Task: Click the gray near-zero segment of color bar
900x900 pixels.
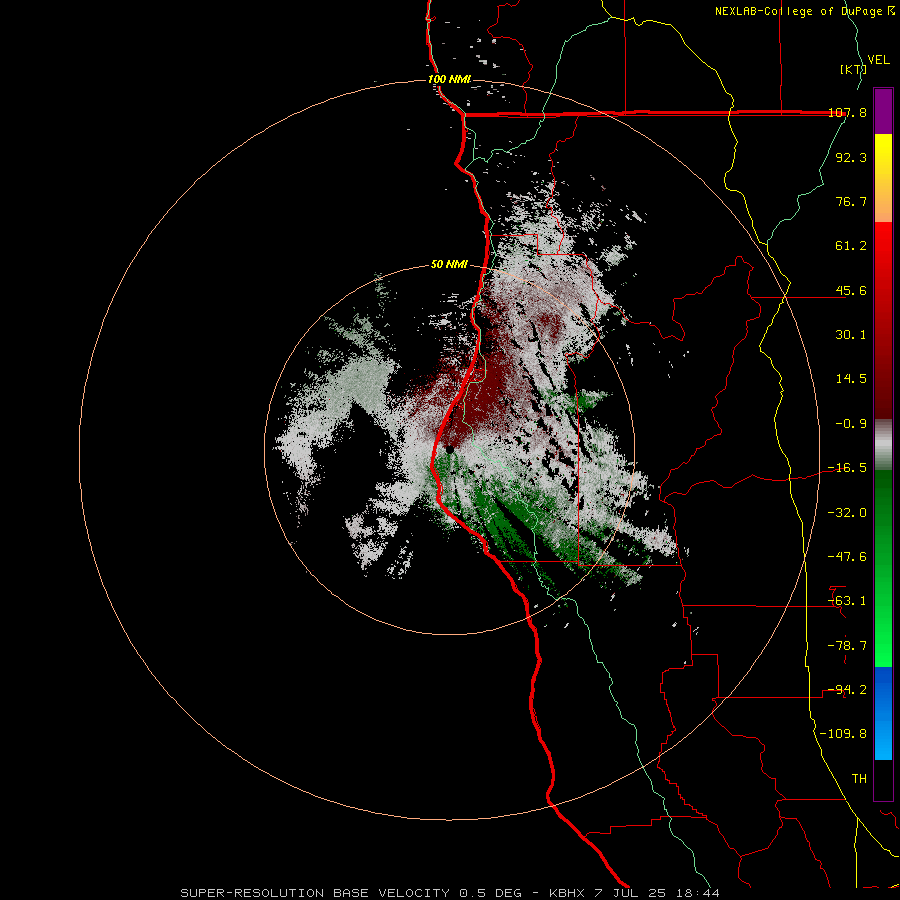Action: [883, 445]
